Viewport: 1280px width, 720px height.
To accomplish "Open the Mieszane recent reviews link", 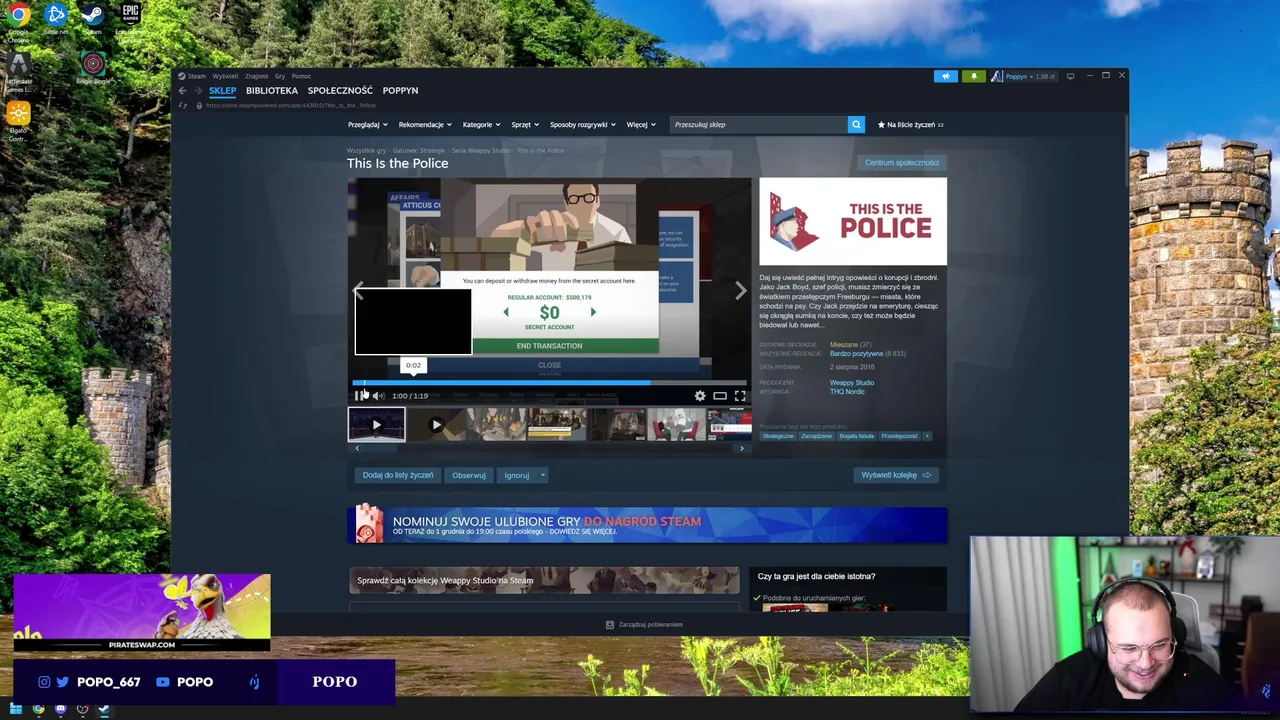I will [x=843, y=344].
